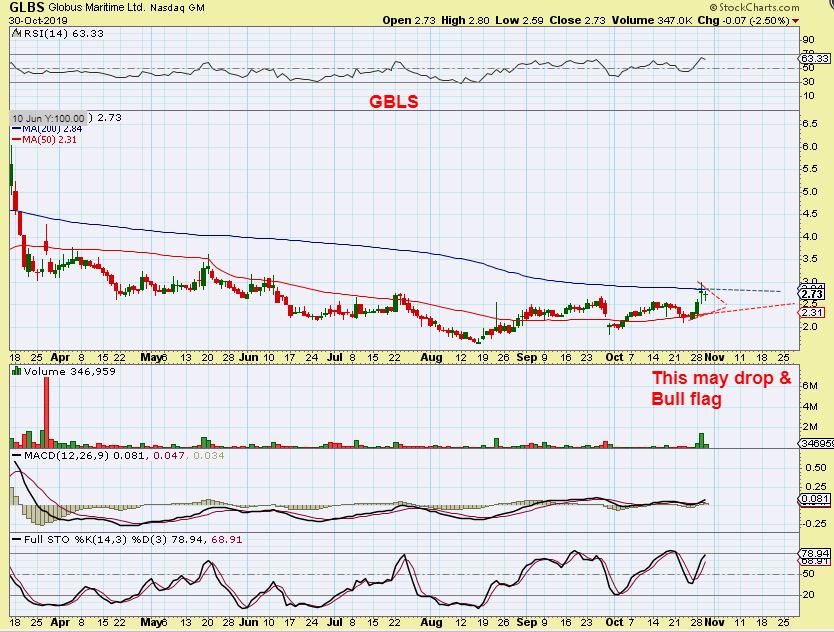Click the 2.31 moving-average tag on the price axis
Screen dimensions: 834x632
tap(812, 312)
